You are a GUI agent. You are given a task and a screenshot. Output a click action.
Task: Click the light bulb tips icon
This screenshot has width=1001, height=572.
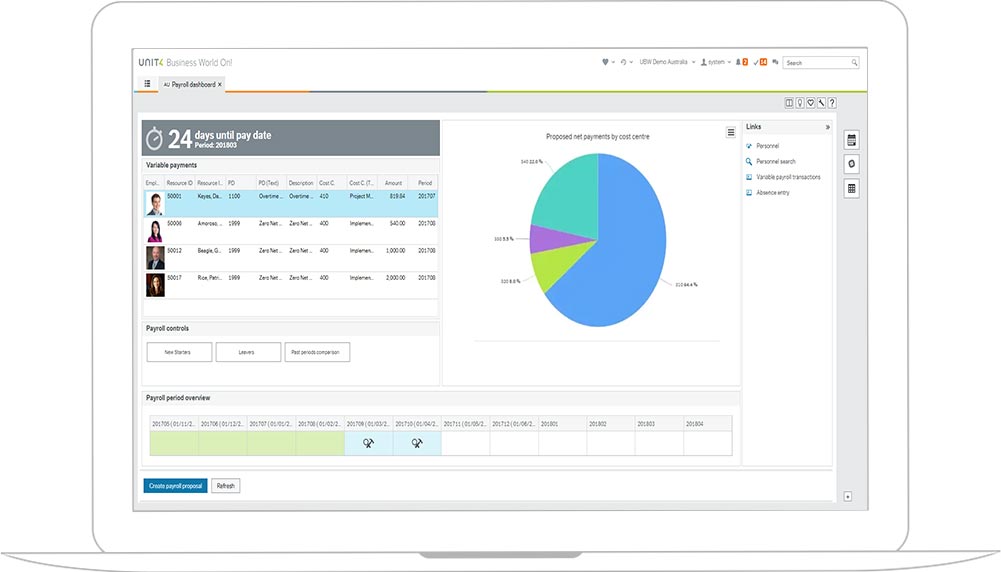800,103
